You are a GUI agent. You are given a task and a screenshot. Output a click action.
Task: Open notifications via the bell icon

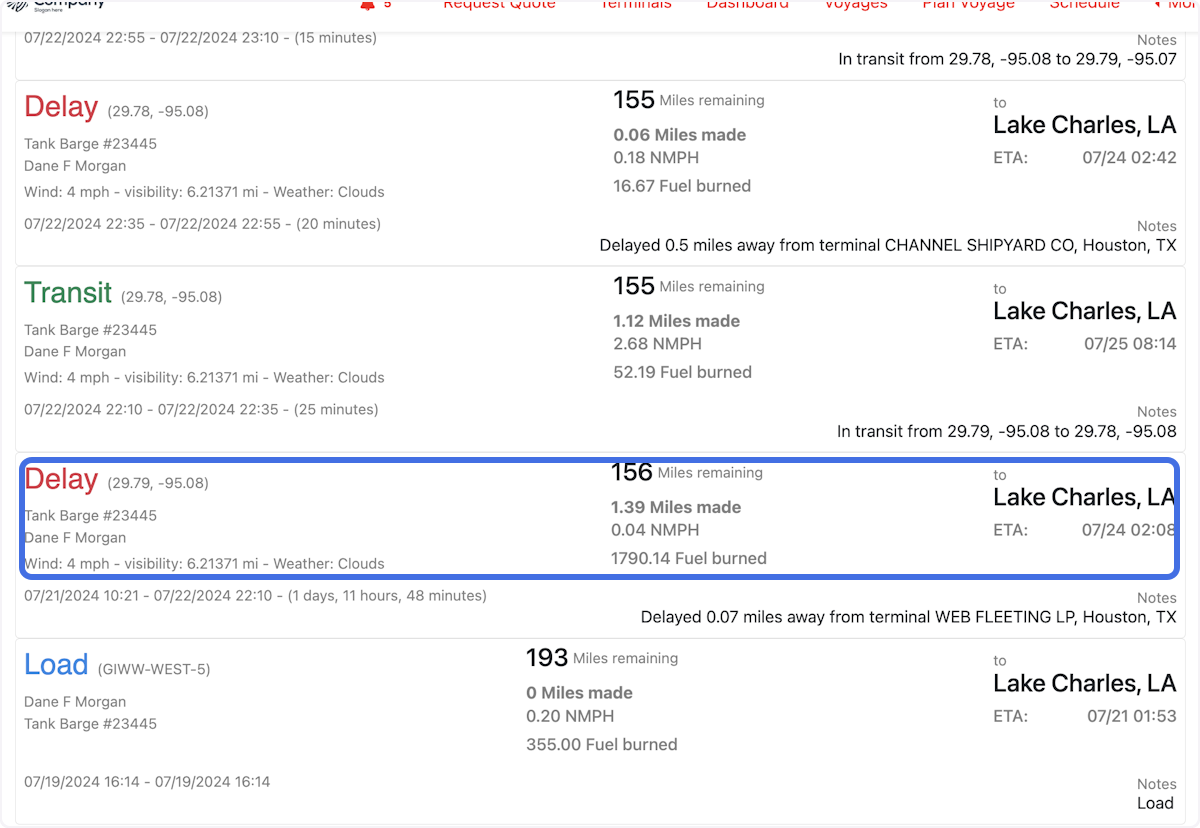pyautogui.click(x=365, y=5)
